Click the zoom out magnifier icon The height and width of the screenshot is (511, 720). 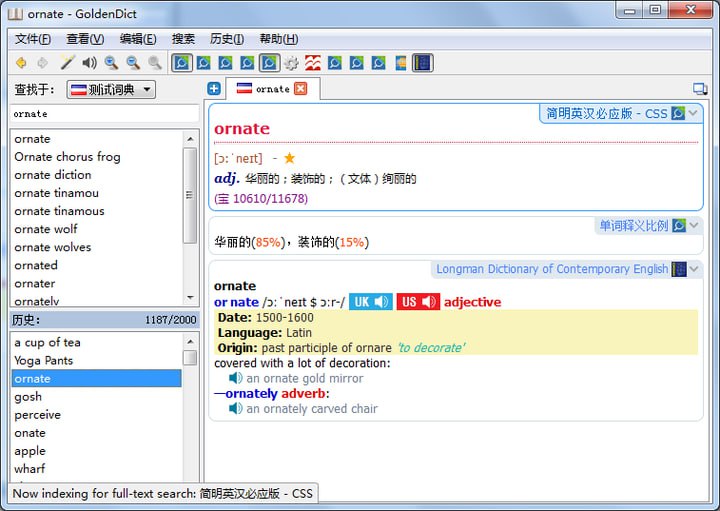(133, 63)
